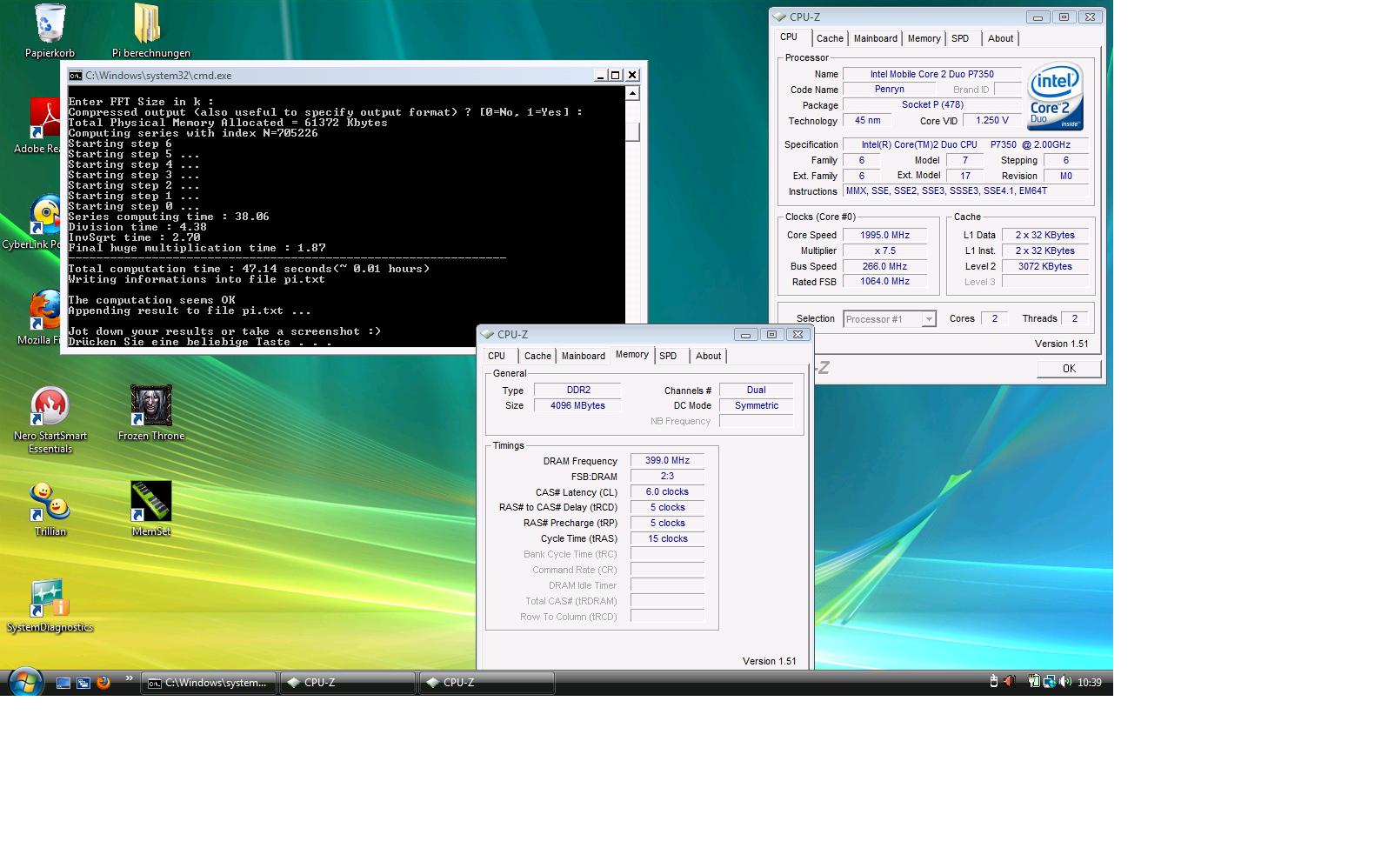Click the muted audio tray icon

pos(1009,682)
